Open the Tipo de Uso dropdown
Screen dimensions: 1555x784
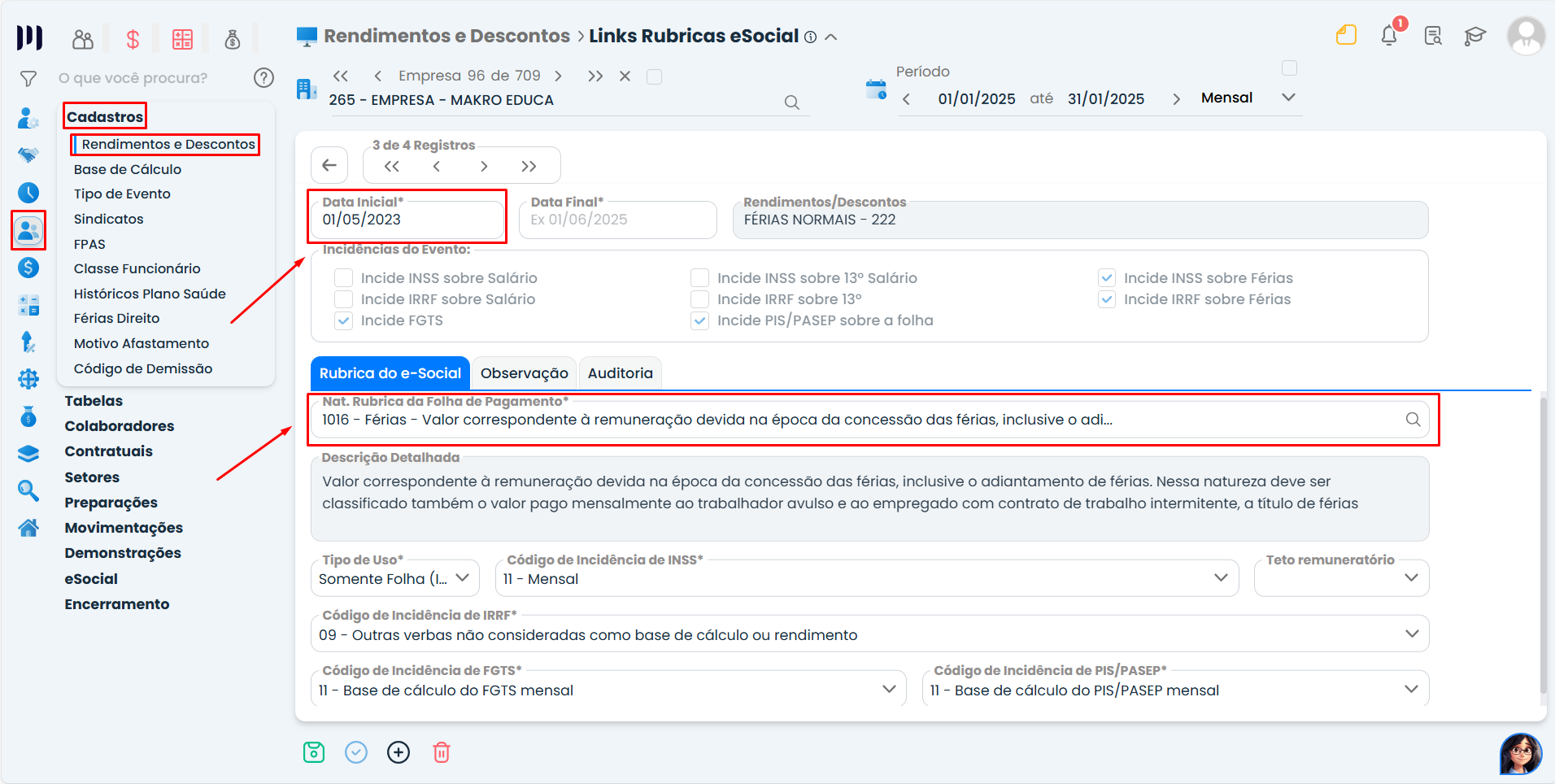pyautogui.click(x=395, y=578)
